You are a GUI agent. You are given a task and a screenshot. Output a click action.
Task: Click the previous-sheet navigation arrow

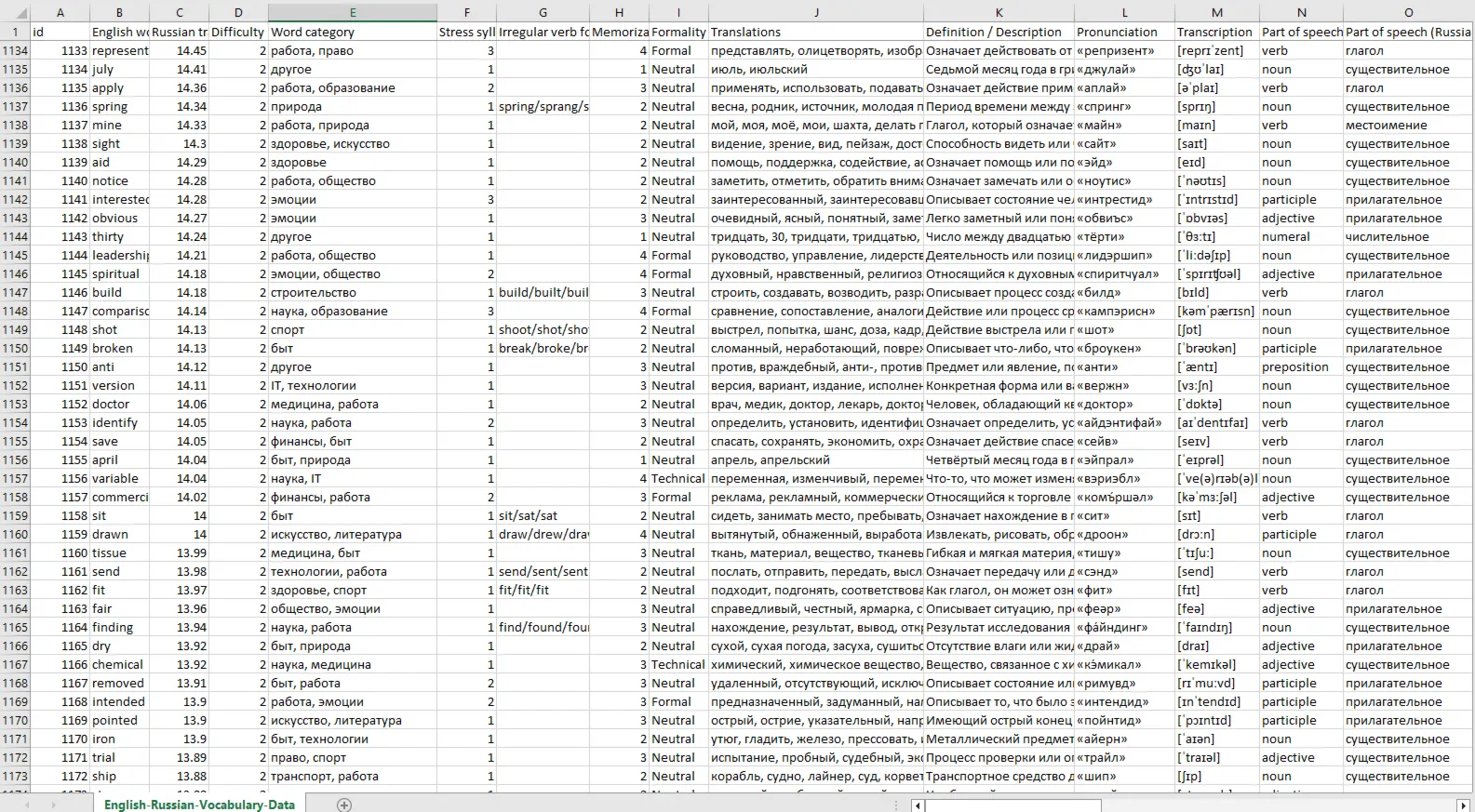(x=28, y=805)
